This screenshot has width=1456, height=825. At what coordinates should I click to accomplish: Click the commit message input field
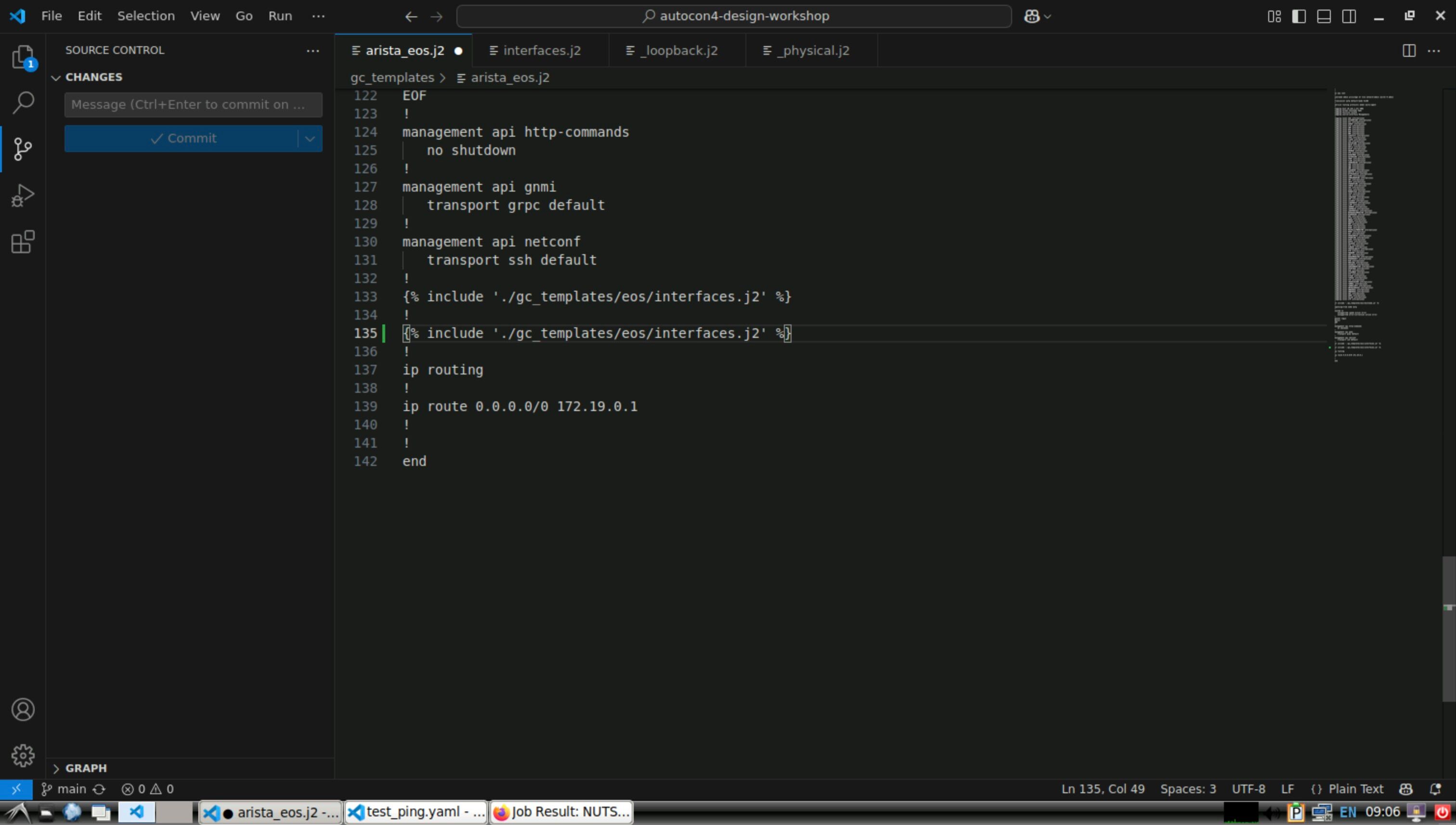(x=193, y=105)
